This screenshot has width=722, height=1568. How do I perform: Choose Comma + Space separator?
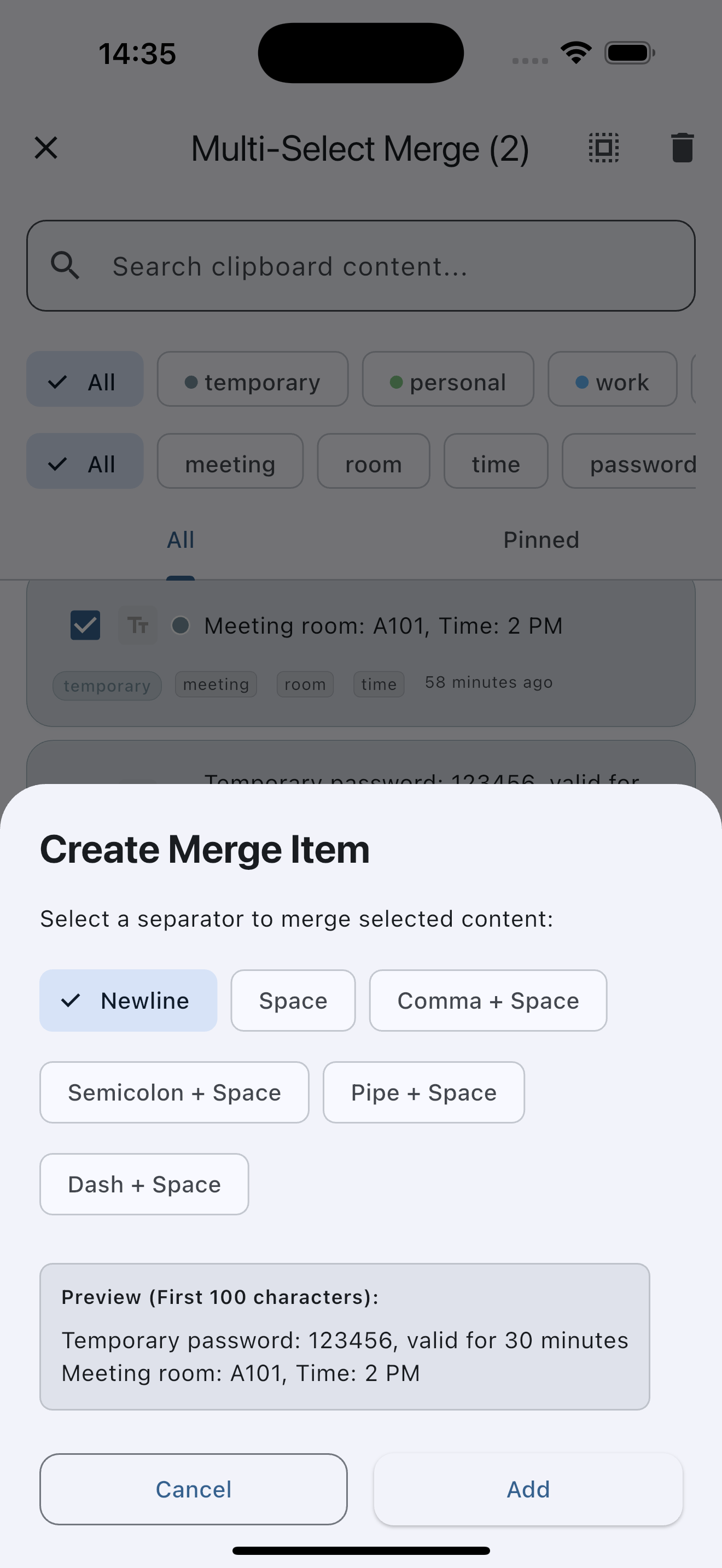point(488,1001)
